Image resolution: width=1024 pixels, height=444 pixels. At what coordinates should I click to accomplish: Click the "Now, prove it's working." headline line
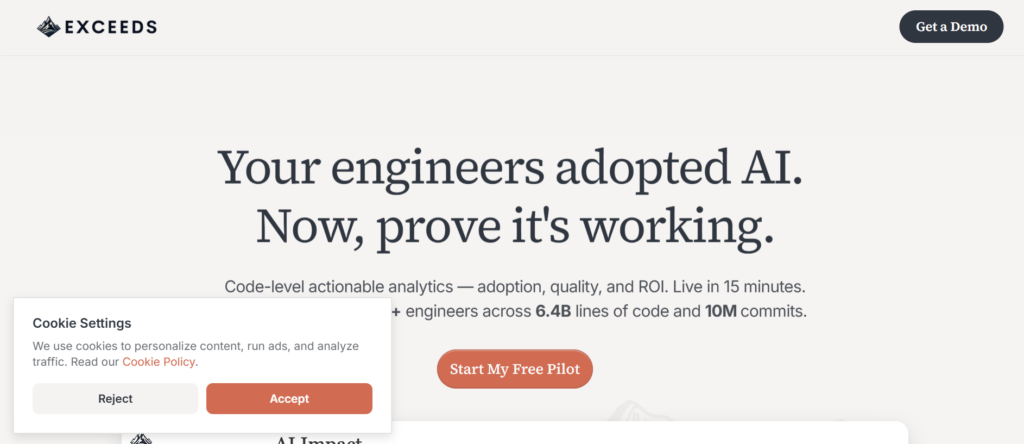point(515,226)
